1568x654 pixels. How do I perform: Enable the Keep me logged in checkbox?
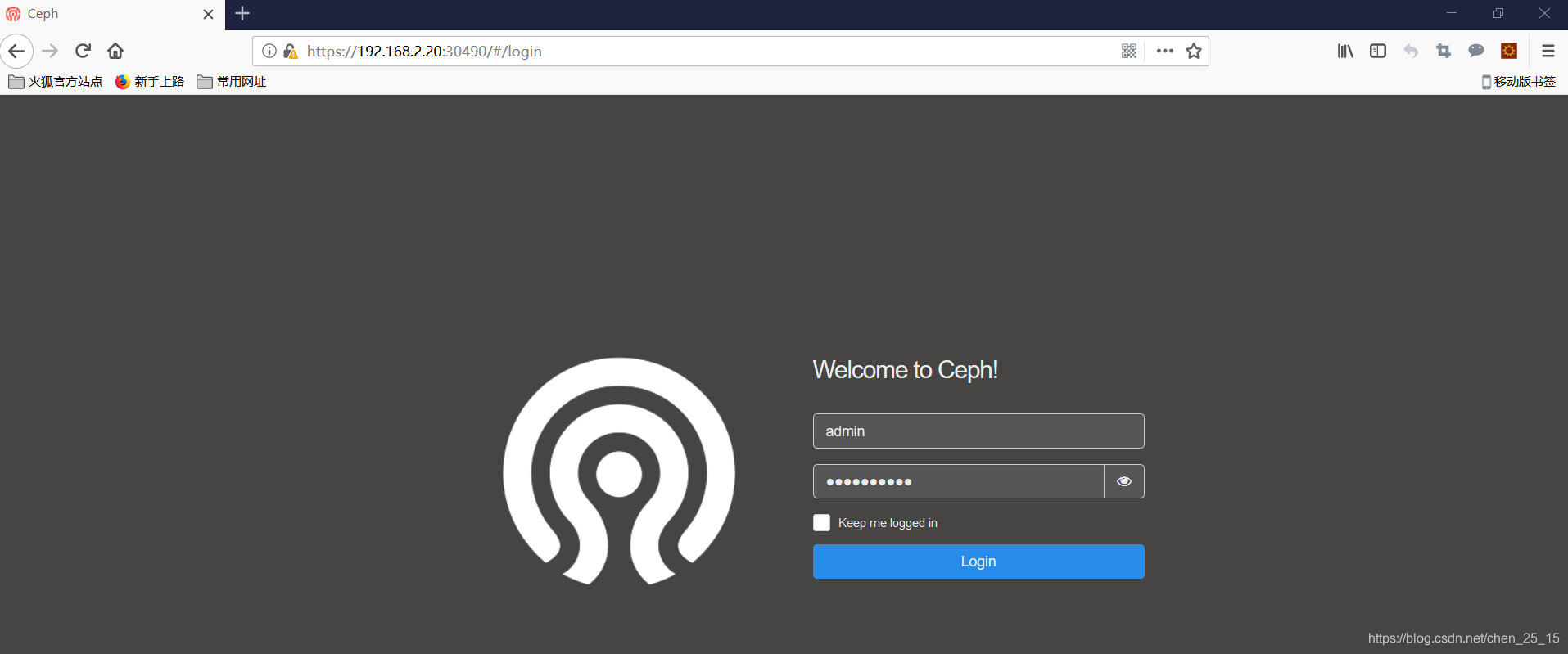click(x=821, y=523)
